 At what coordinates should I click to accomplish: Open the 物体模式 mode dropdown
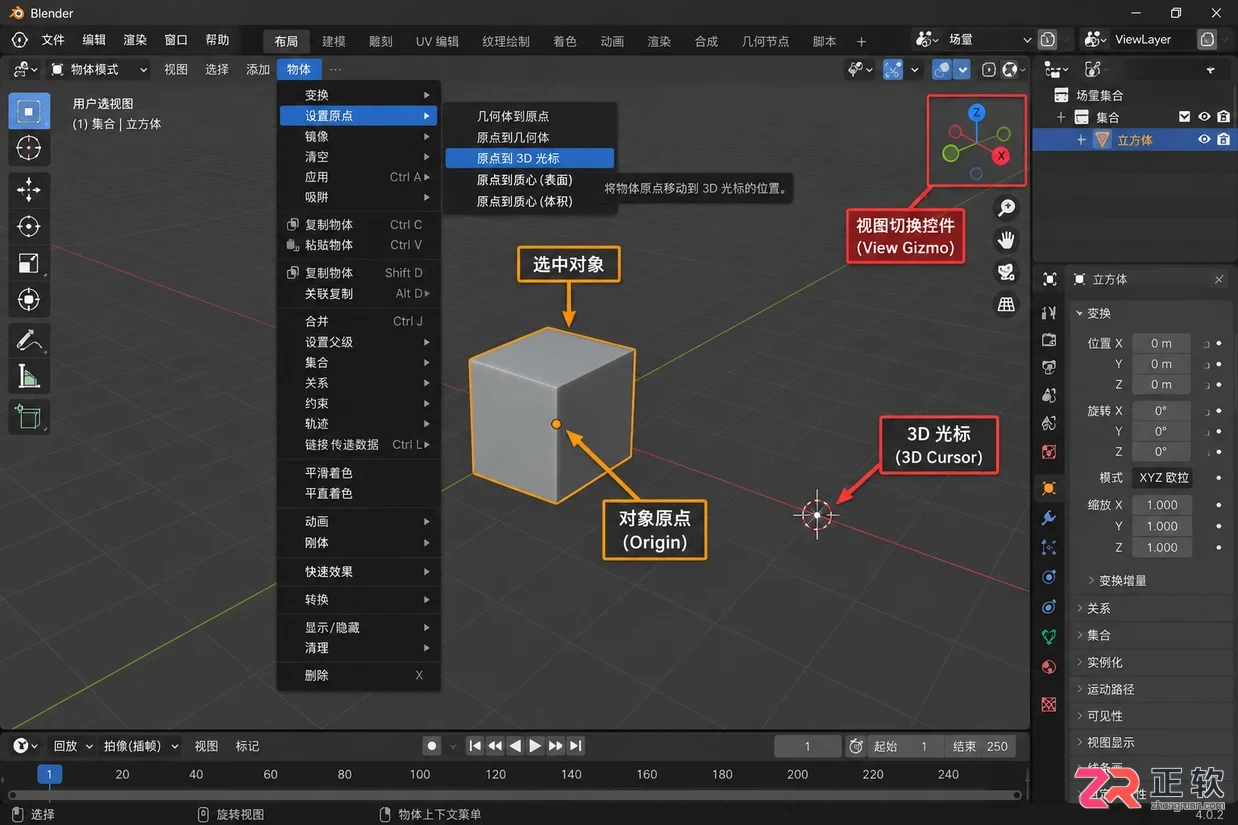coord(99,69)
